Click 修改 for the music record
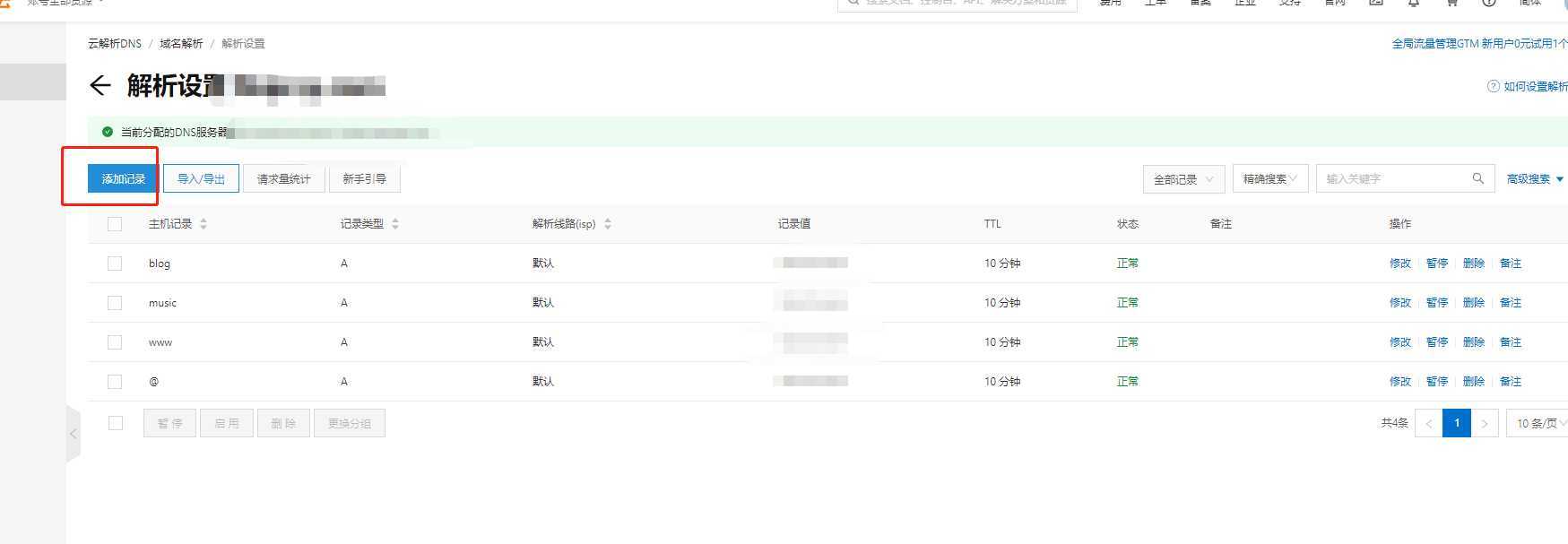The height and width of the screenshot is (544, 1568). (1400, 303)
